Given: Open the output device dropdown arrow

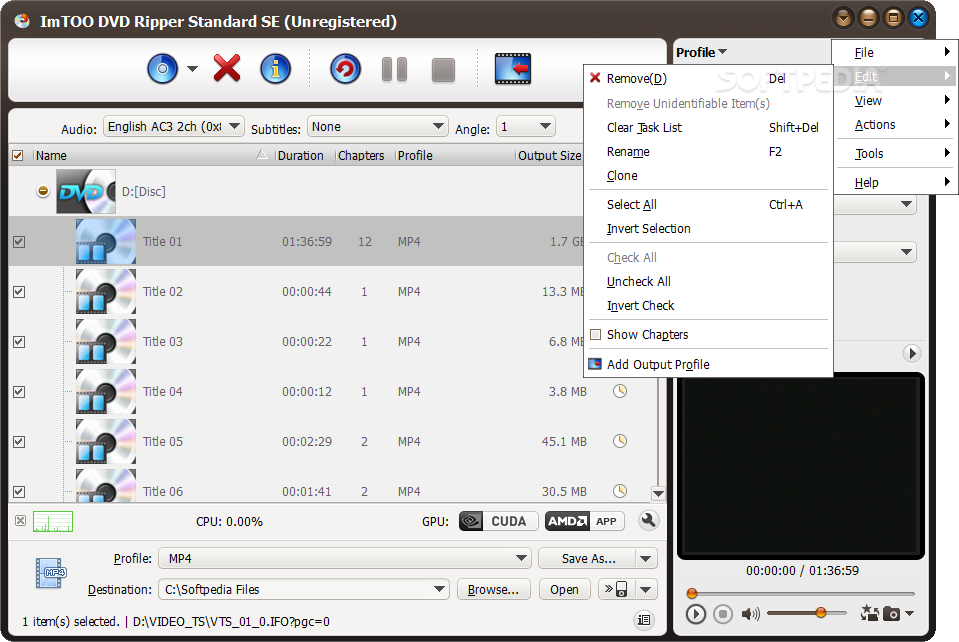Looking at the screenshot, I should point(646,589).
